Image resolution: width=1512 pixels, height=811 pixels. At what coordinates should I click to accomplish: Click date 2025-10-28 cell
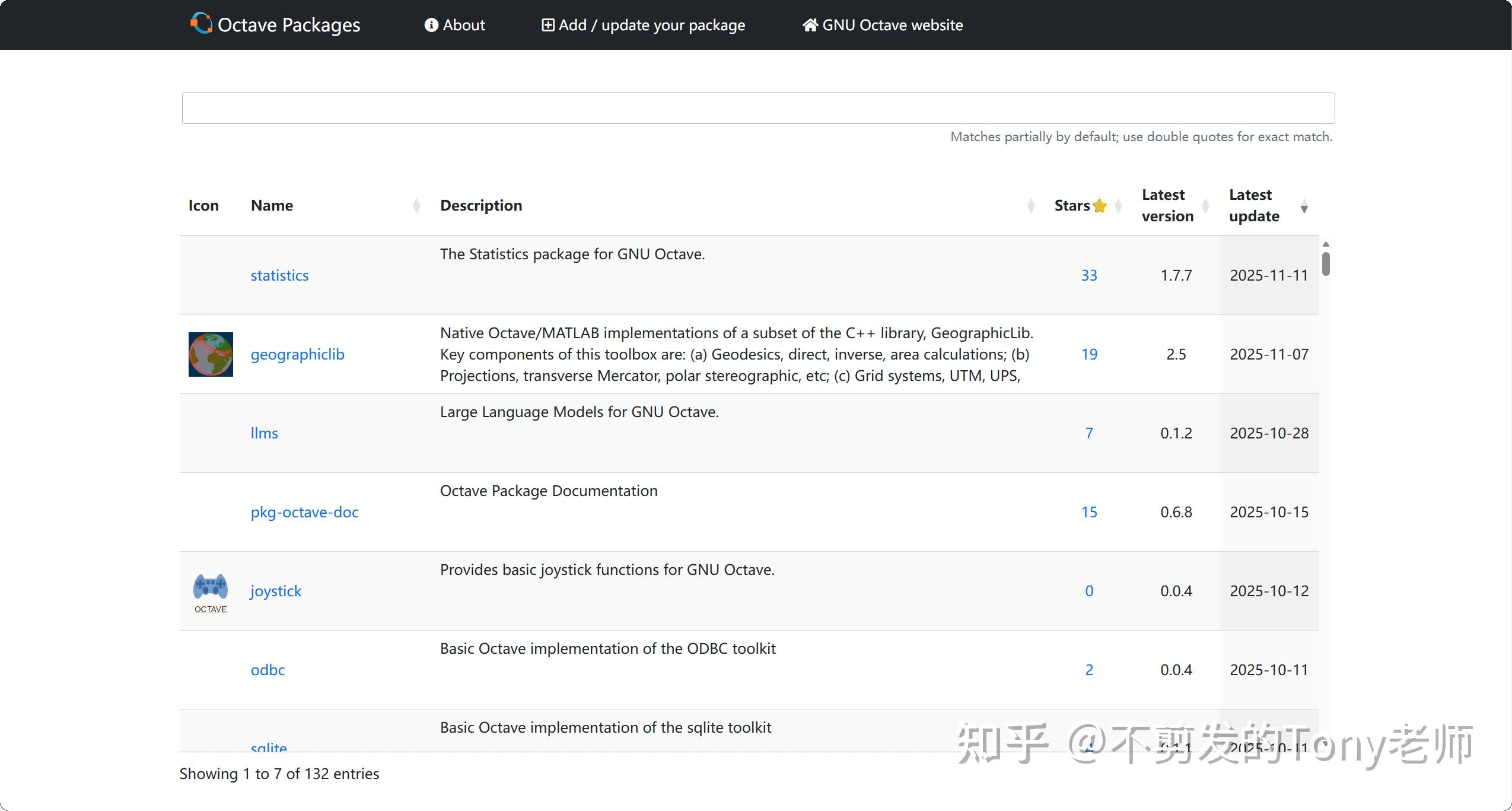[x=1269, y=433]
